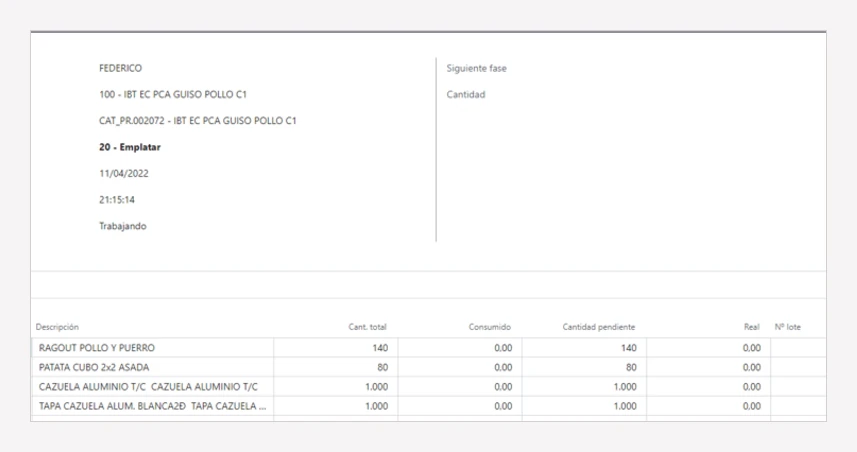
Task: Click the Consumido column header
Action: pyautogui.click(x=489, y=327)
